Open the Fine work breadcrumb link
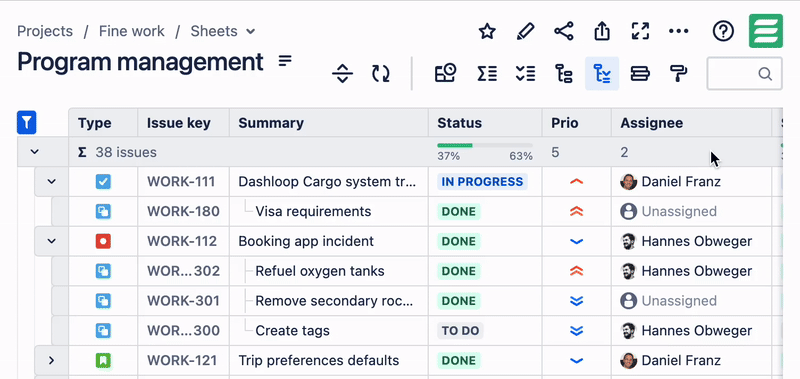 pyautogui.click(x=132, y=31)
